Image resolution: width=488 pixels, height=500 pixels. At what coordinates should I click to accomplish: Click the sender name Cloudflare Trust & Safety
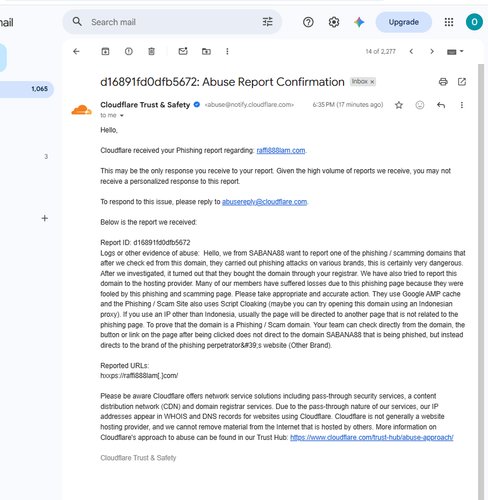click(145, 105)
